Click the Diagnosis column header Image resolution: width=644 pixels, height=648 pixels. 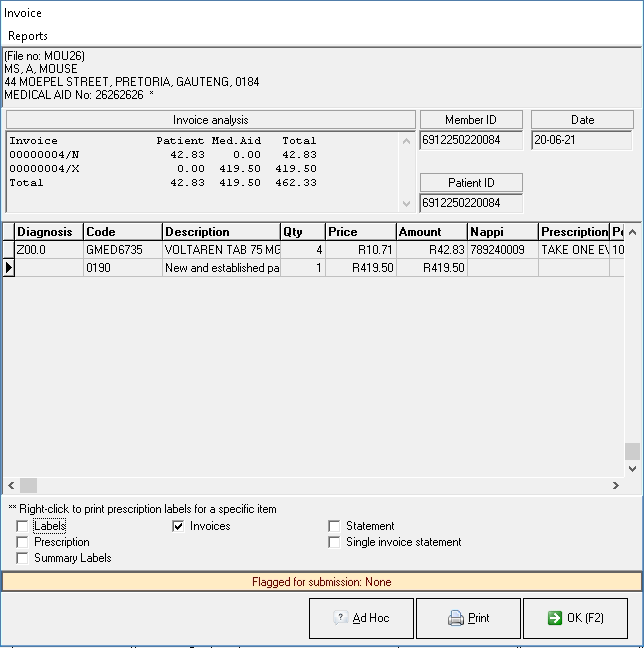[49, 232]
